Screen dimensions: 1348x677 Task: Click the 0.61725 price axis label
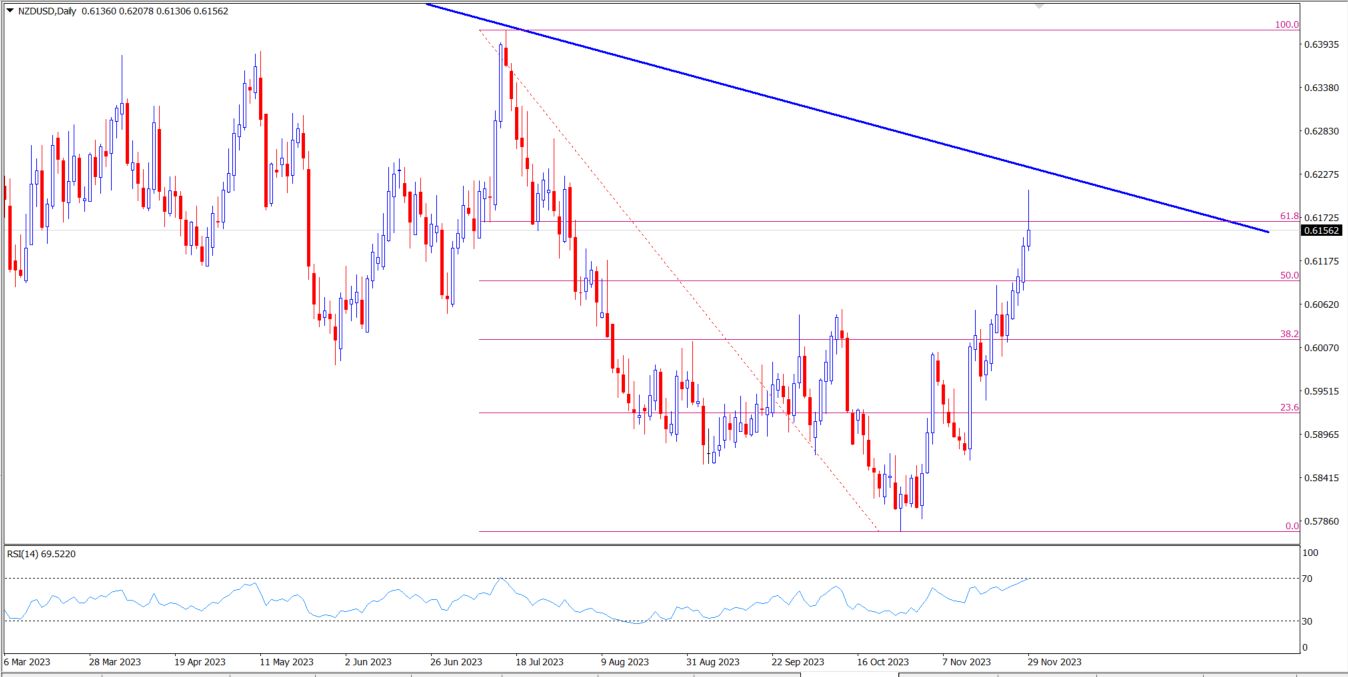pyautogui.click(x=1323, y=217)
